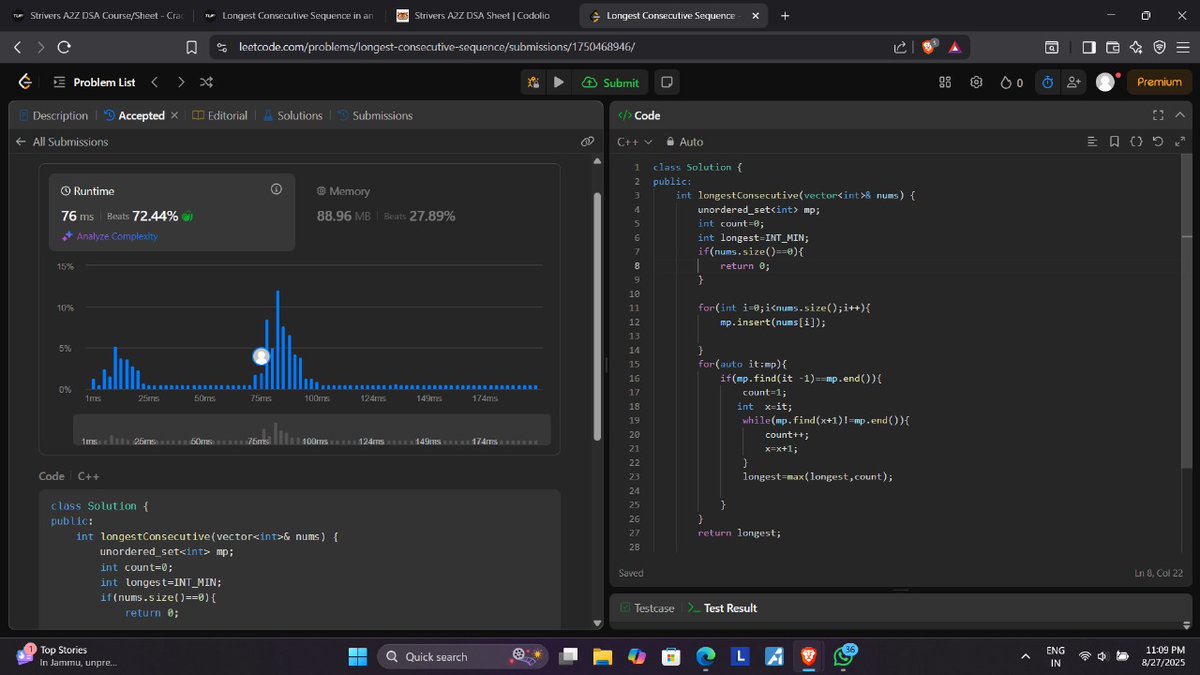Click the runtime info icon
Screen dimensions: 1200x675
click(x=276, y=189)
